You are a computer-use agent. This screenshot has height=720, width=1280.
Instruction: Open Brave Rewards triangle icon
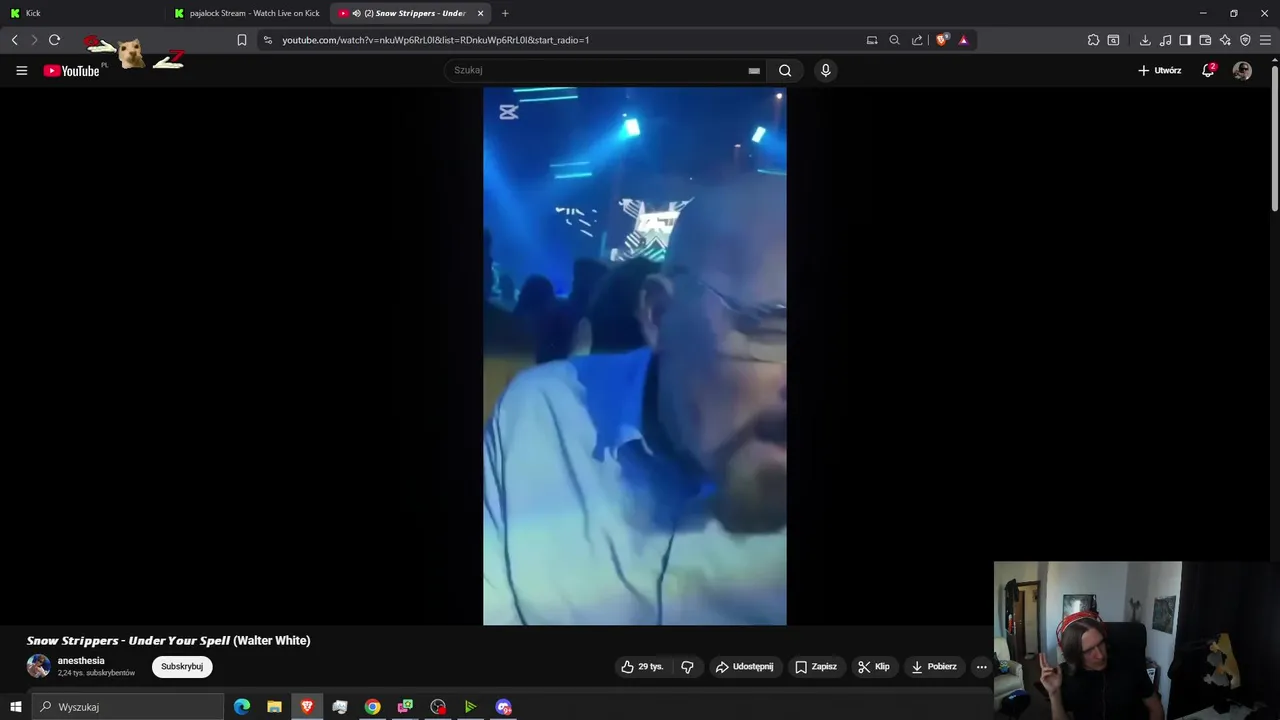pyautogui.click(x=963, y=40)
